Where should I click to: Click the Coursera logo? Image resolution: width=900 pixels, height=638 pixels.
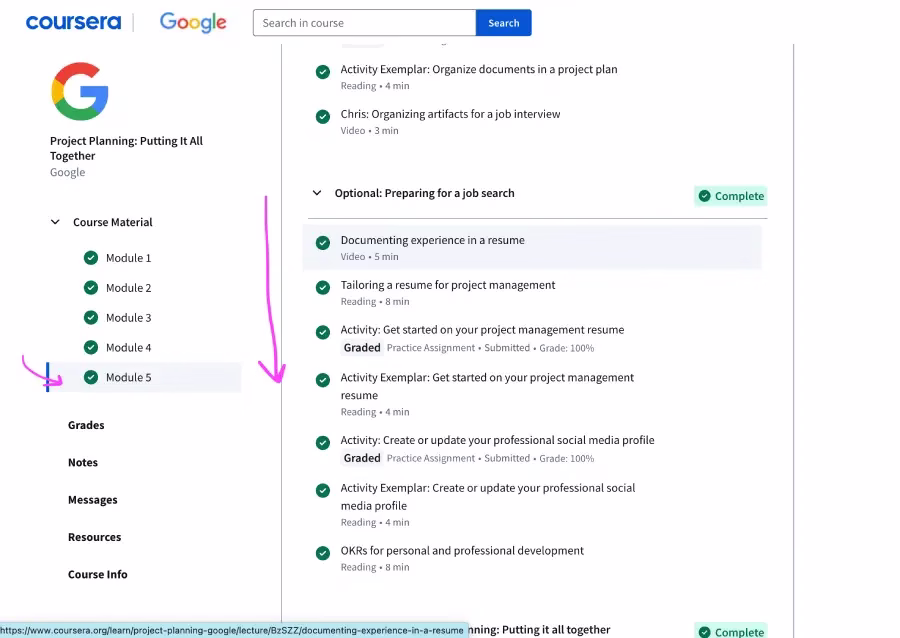click(73, 22)
